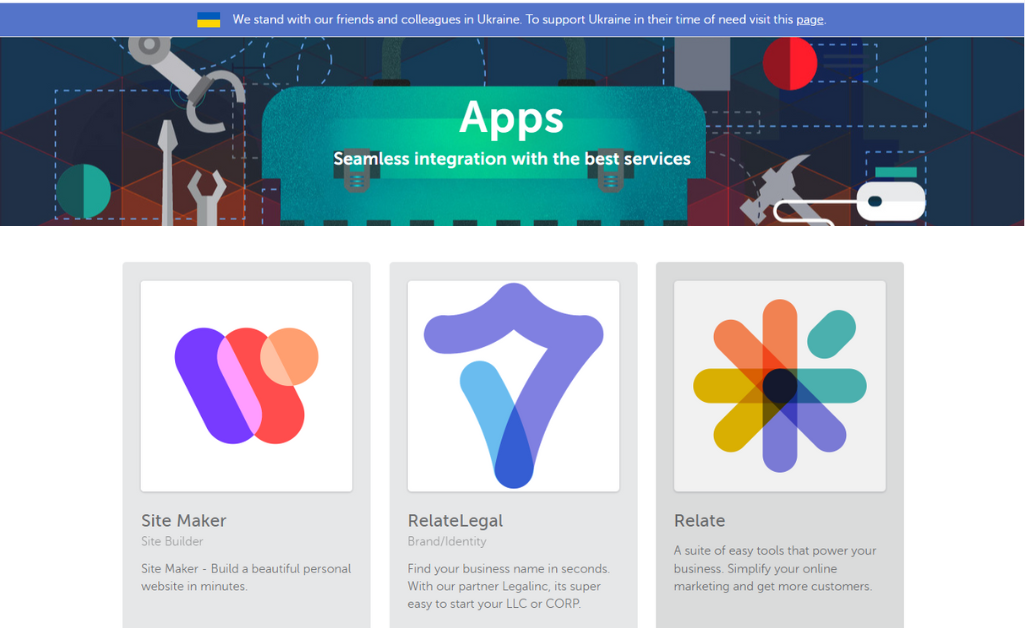This screenshot has height=628, width=1025.
Task: Click the Ukraine flag in the banner
Action: click(209, 20)
